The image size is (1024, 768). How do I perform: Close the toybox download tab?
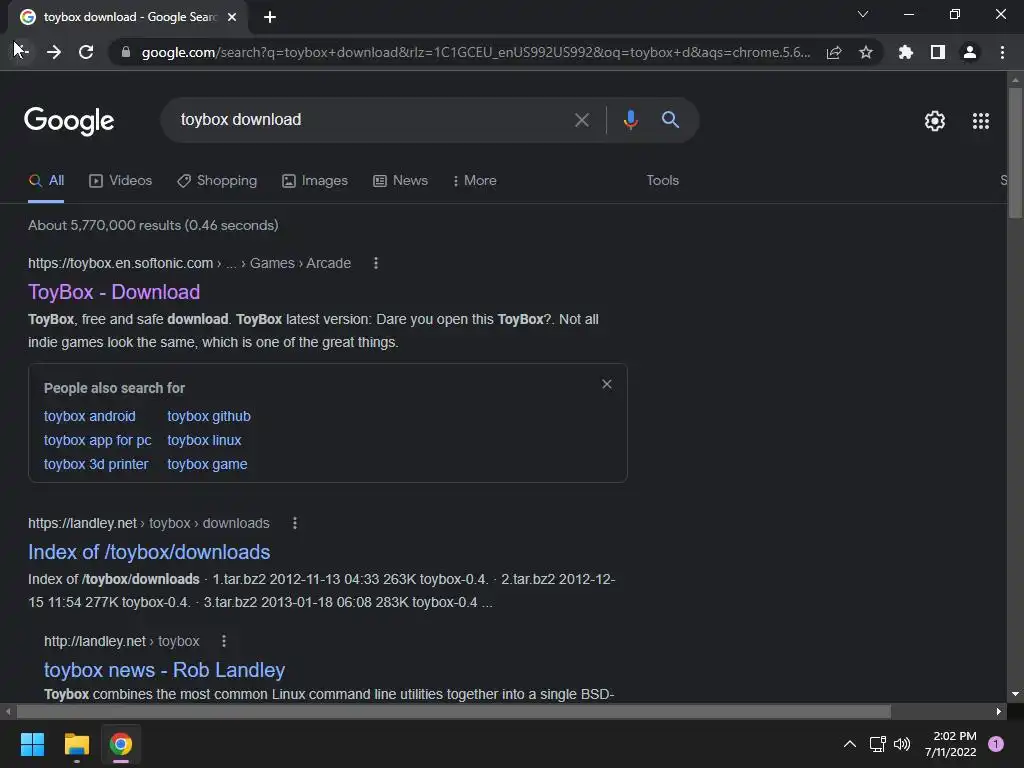click(232, 17)
